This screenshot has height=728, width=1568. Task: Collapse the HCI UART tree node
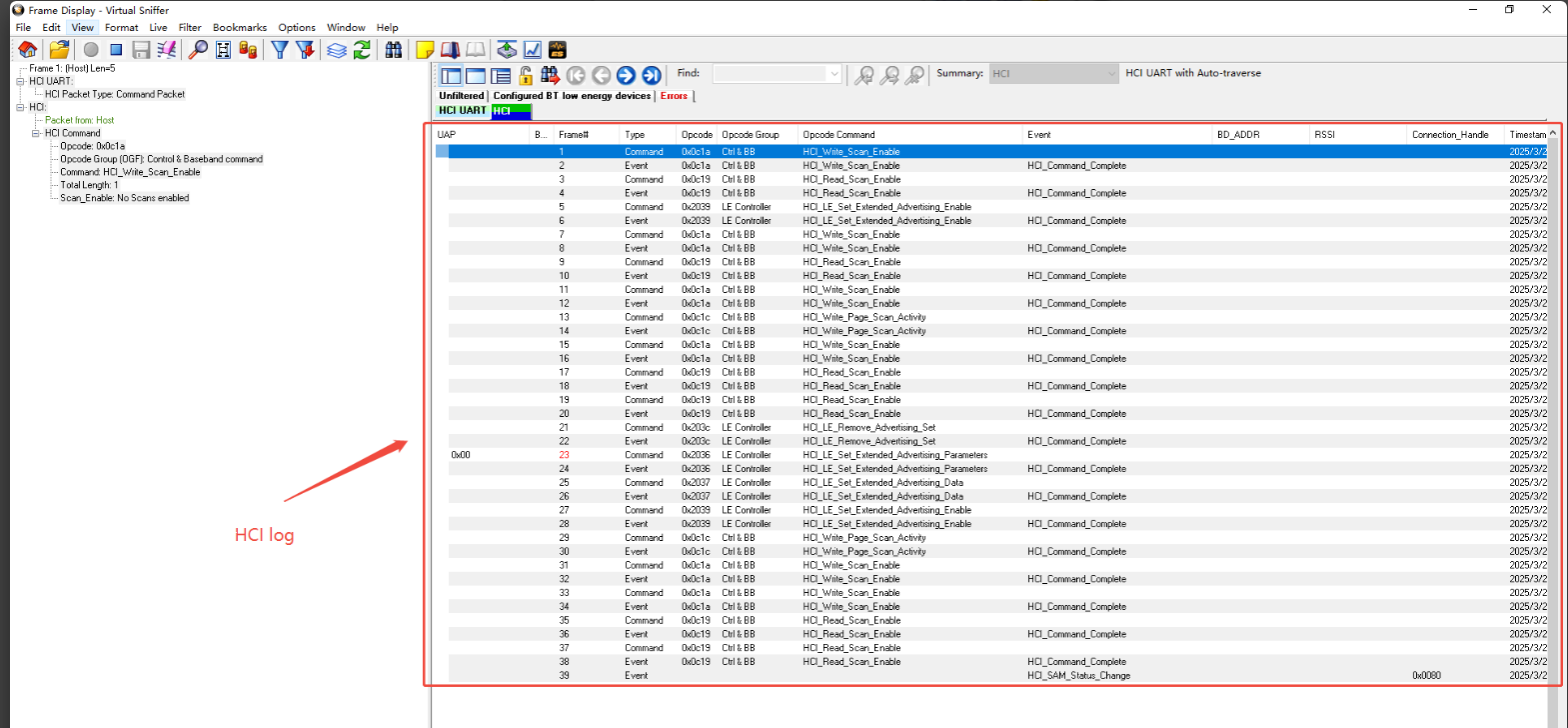point(20,81)
